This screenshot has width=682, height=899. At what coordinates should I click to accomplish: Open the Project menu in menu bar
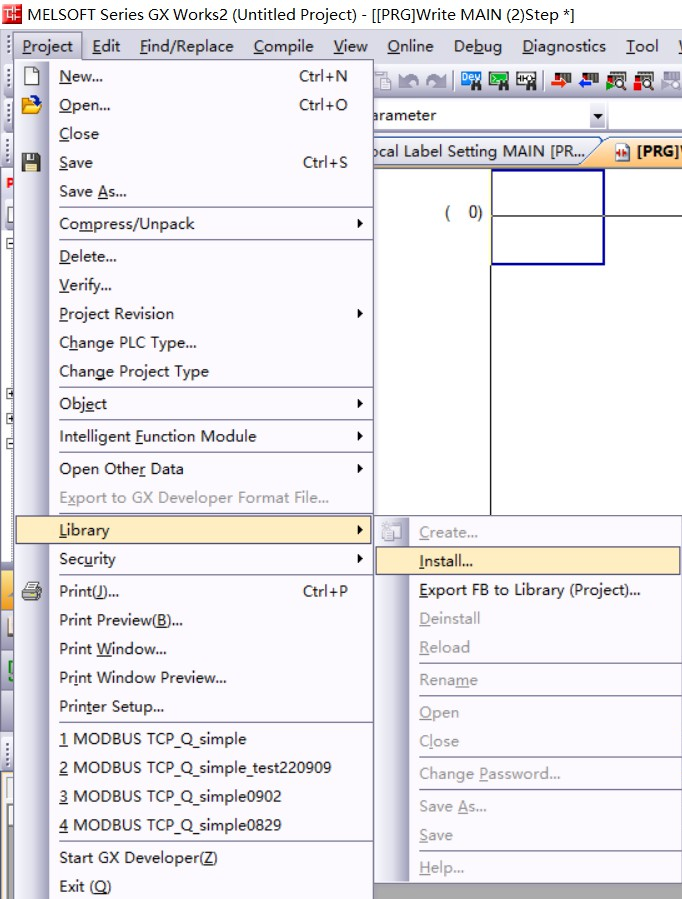[x=48, y=46]
